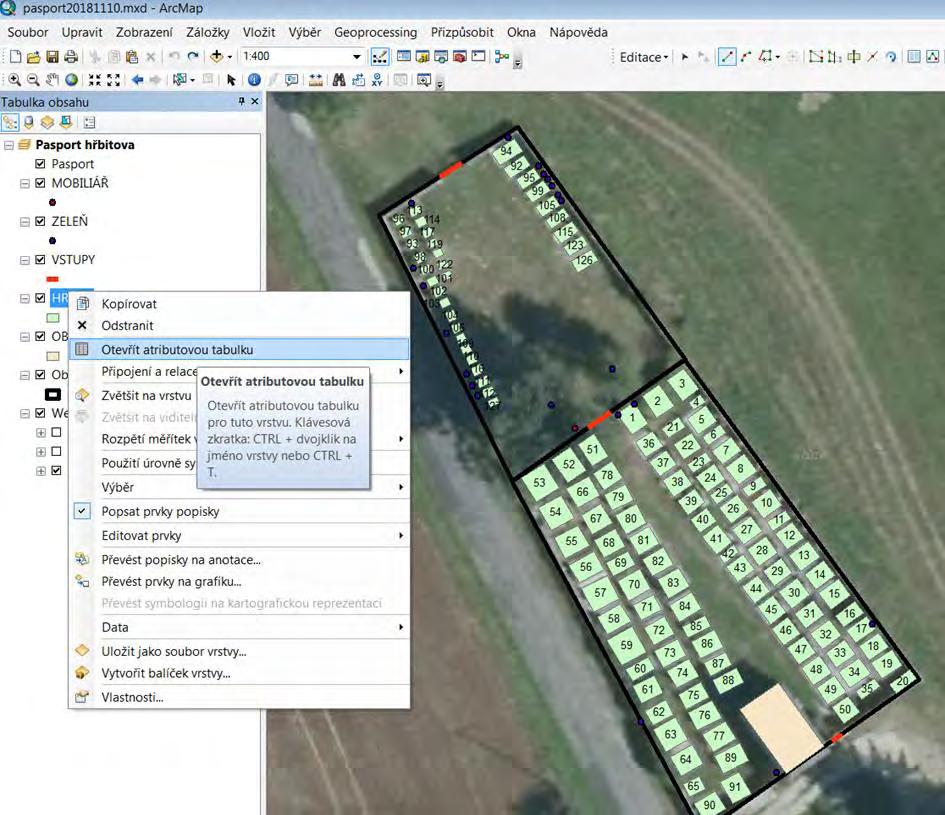
Task: Save the map with the floppy disk icon
Action: tap(52, 57)
